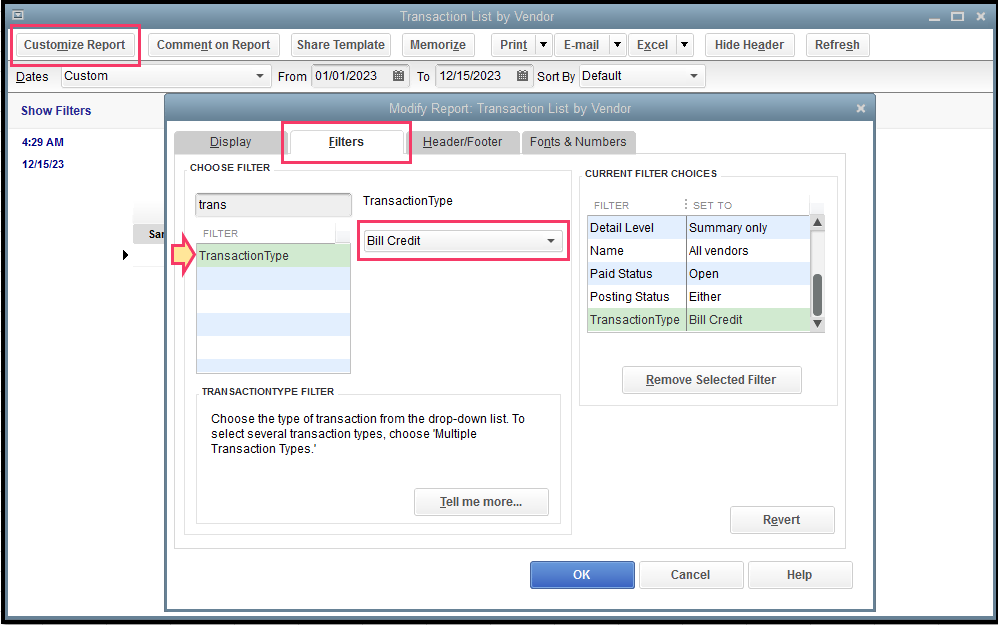Click scroll down arrow in current filters
The width and height of the screenshot is (998, 625).
(818, 324)
